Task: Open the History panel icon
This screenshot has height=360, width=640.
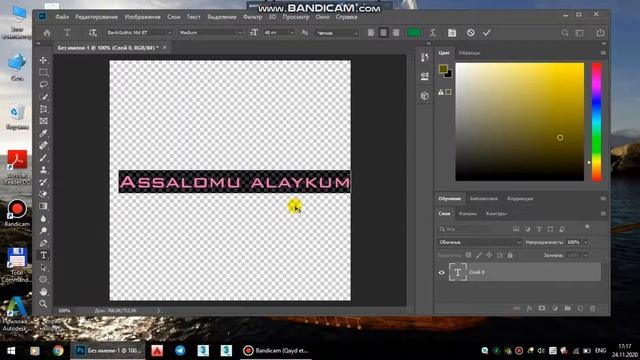Action: (424, 57)
